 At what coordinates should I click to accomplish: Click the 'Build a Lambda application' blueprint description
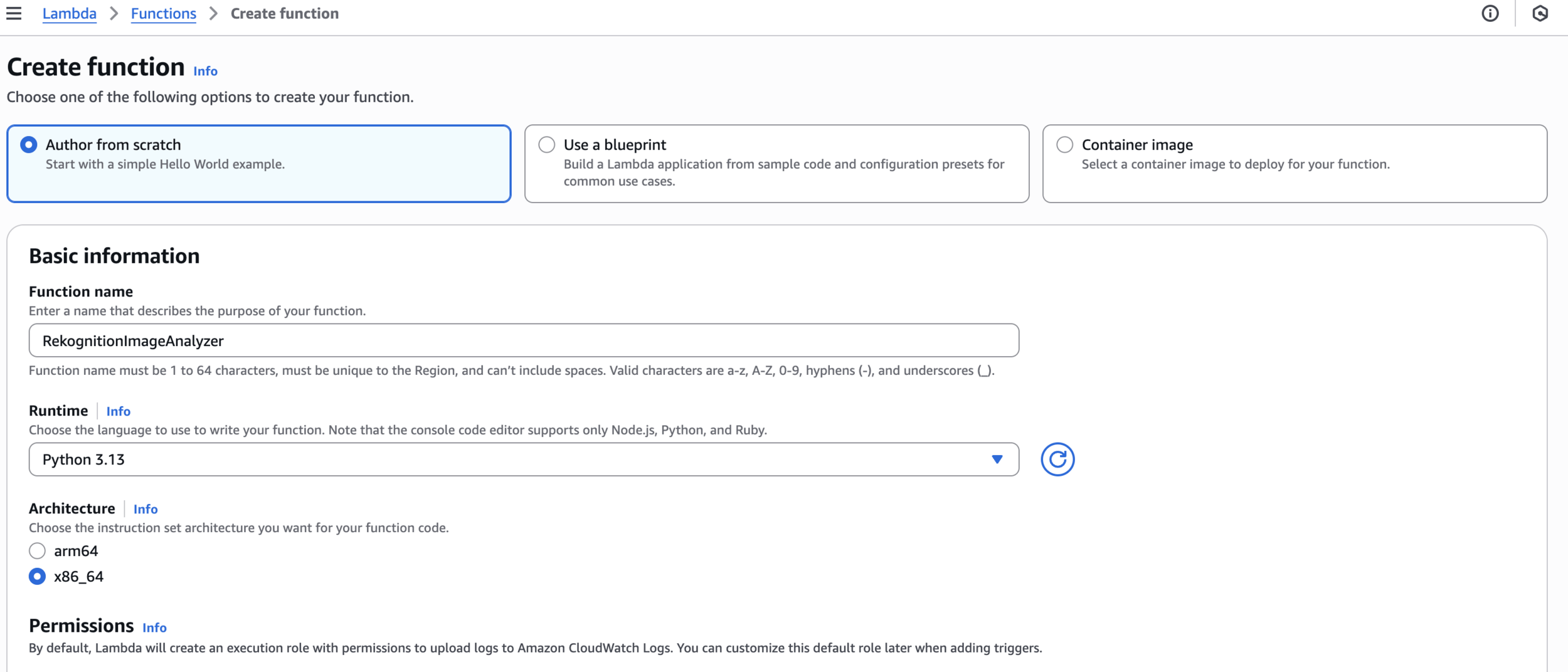point(784,172)
